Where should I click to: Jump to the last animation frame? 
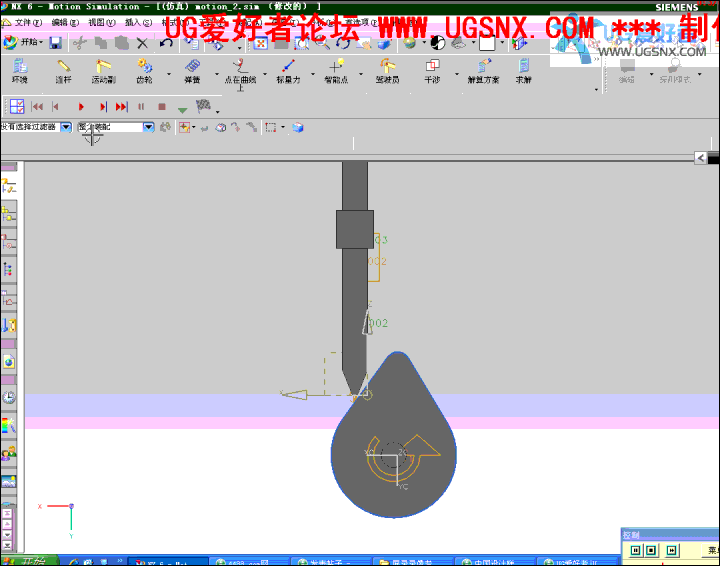[121, 107]
